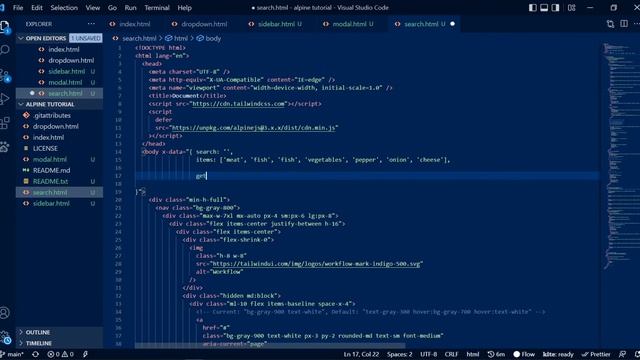Click unsaved dot on search.html tab
This screenshot has width=640, height=360.
pos(452,24)
